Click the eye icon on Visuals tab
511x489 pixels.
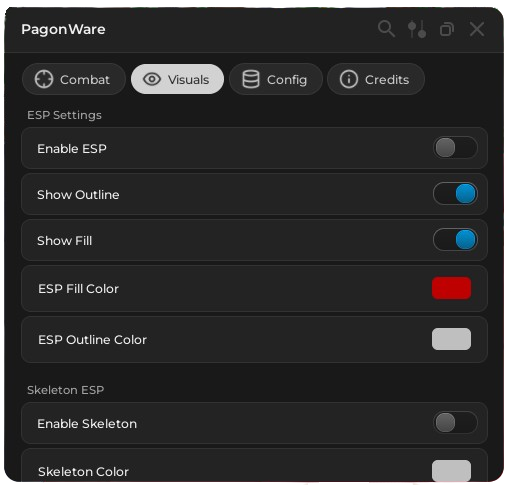[x=152, y=79]
